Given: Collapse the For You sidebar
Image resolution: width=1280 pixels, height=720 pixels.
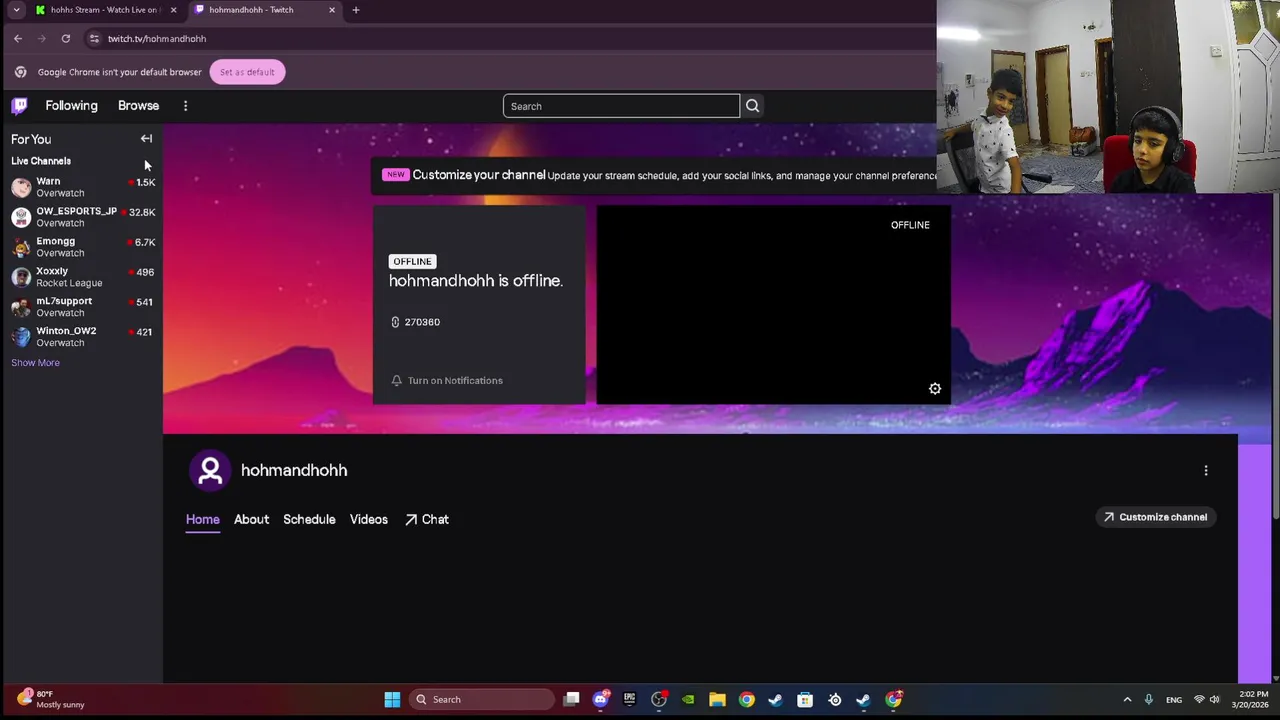Looking at the screenshot, I should [146, 139].
